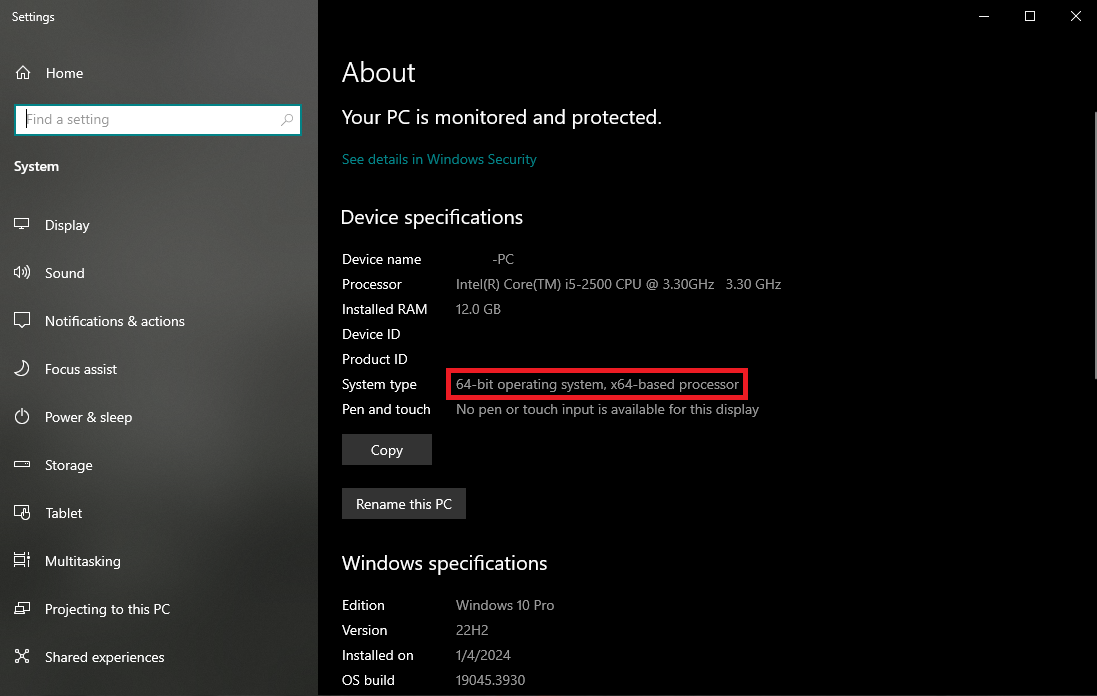Click the Tablet icon
The image size is (1097, 696).
click(x=22, y=513)
